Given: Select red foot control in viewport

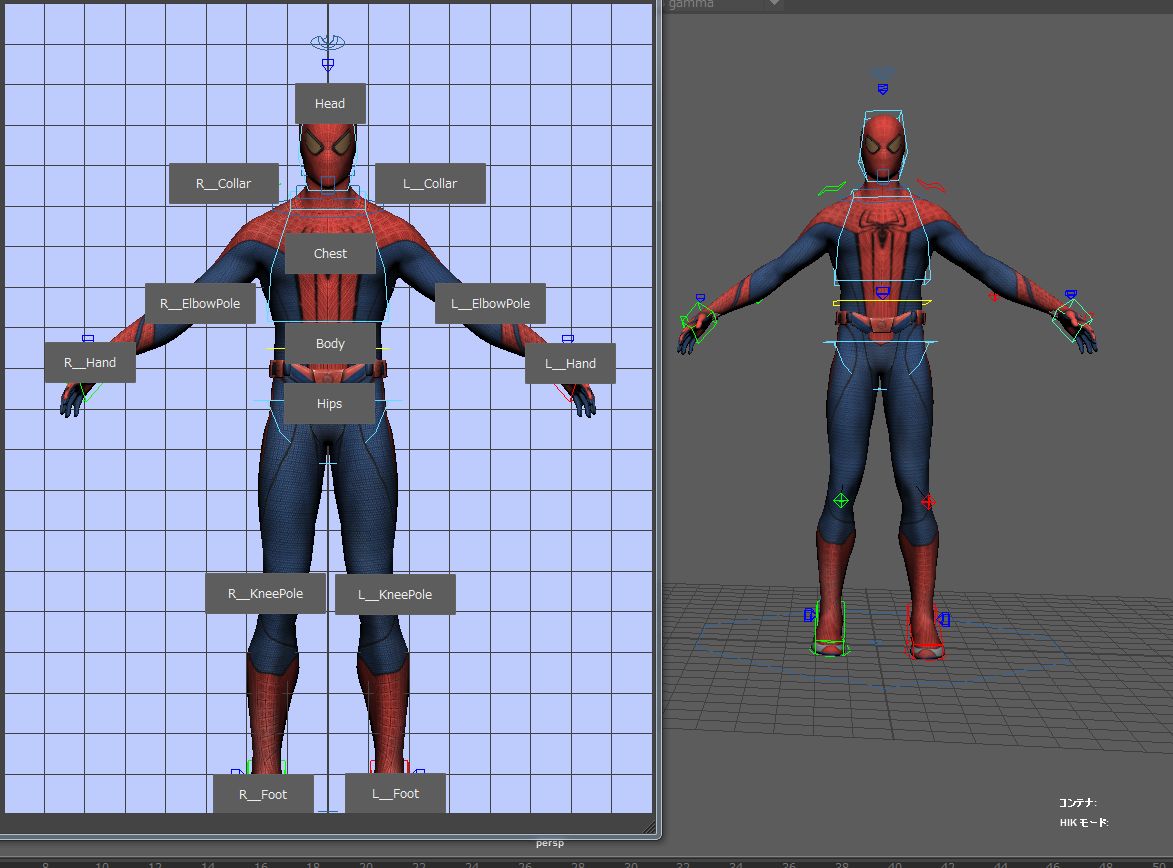Looking at the screenshot, I should click(926, 632).
